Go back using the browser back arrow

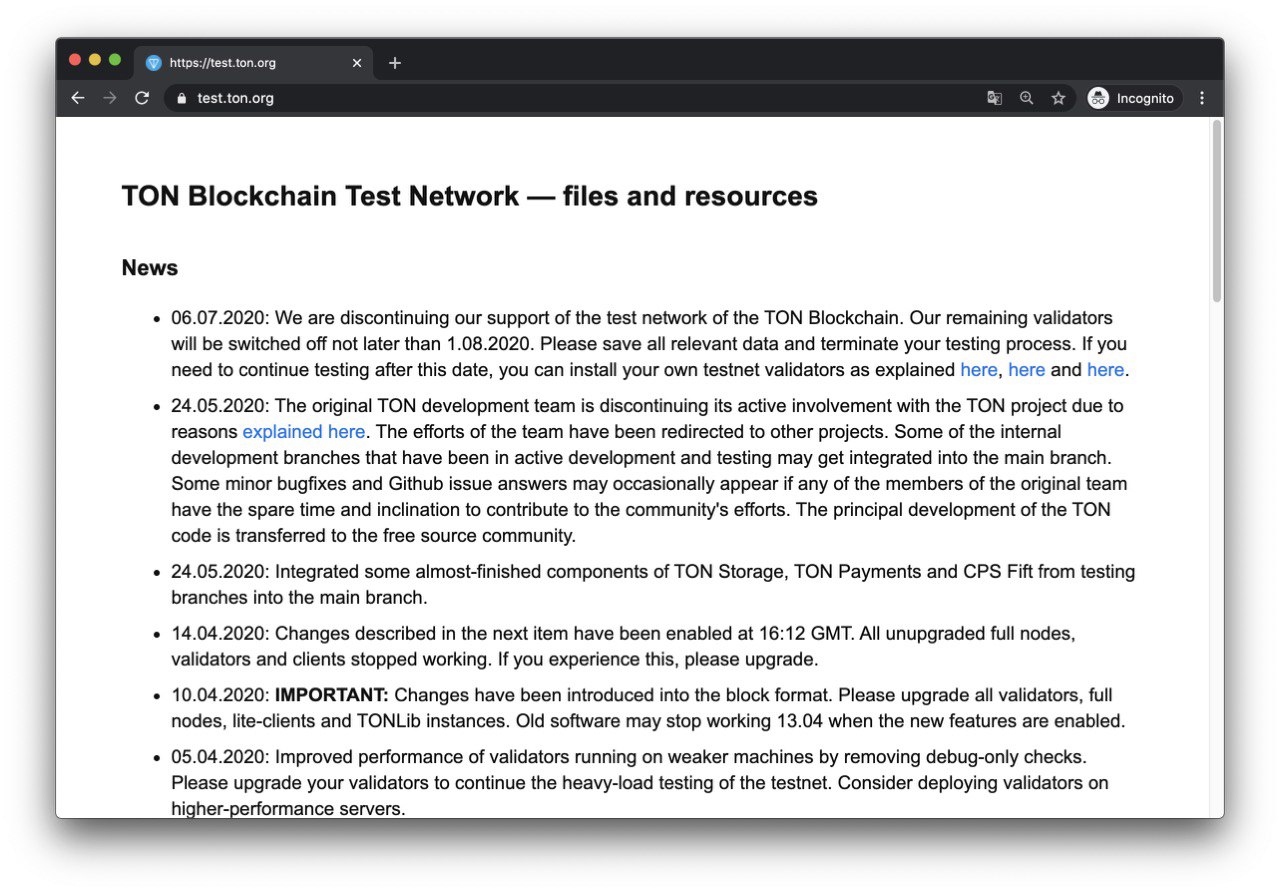(x=78, y=98)
